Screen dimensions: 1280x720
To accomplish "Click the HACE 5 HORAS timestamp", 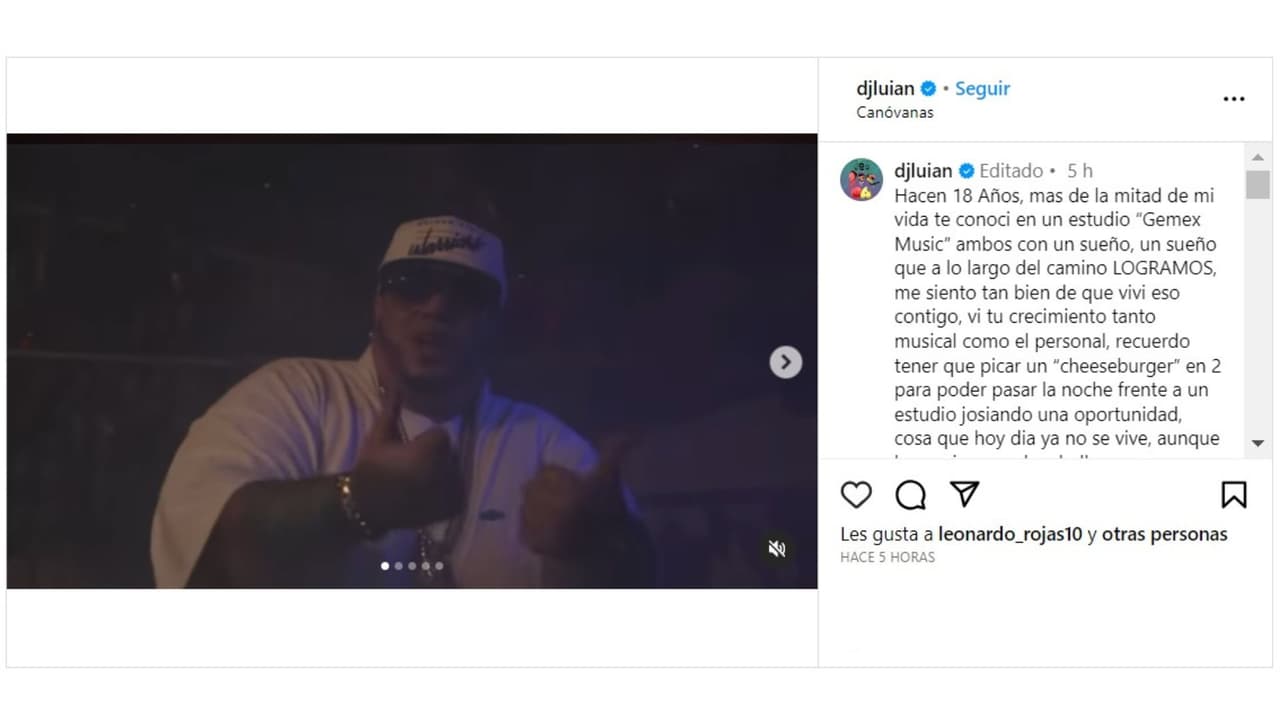I will [888, 557].
